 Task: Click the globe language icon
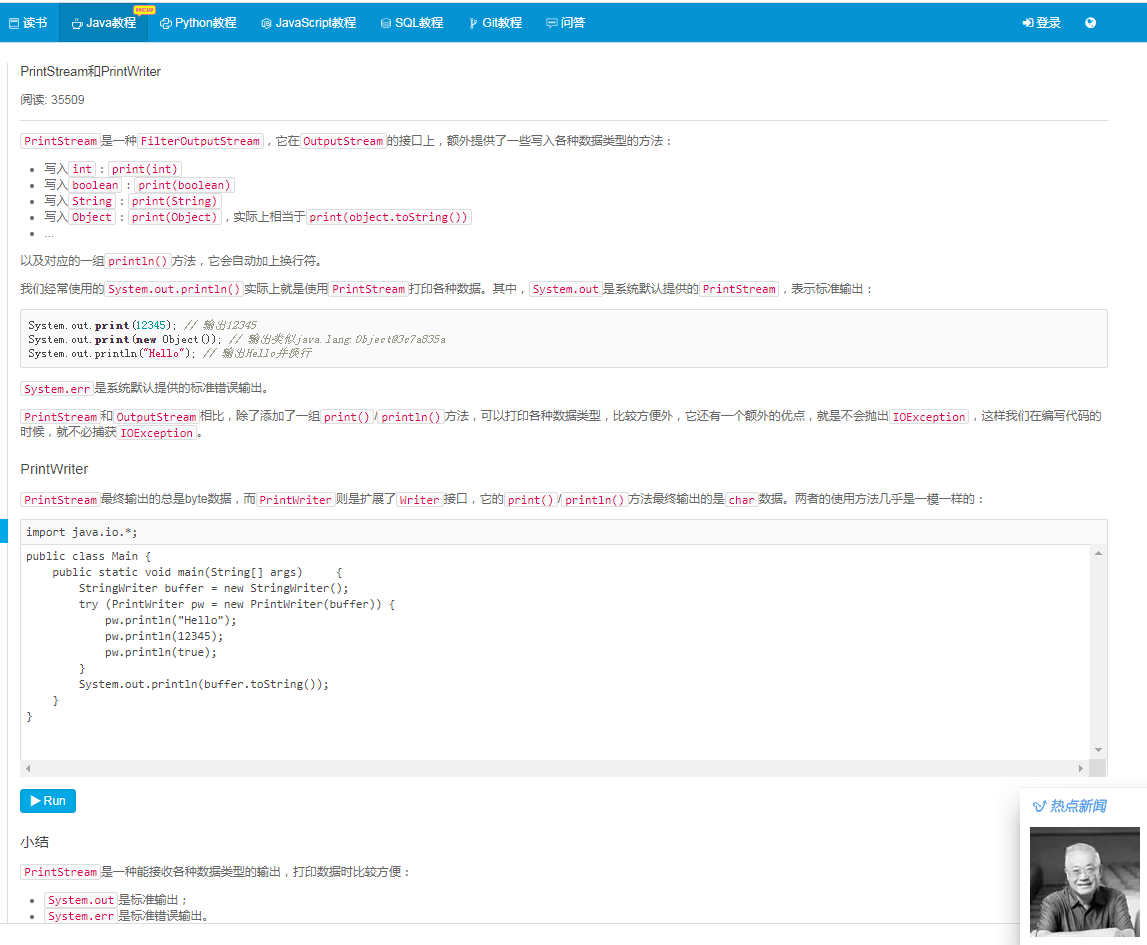click(1090, 23)
